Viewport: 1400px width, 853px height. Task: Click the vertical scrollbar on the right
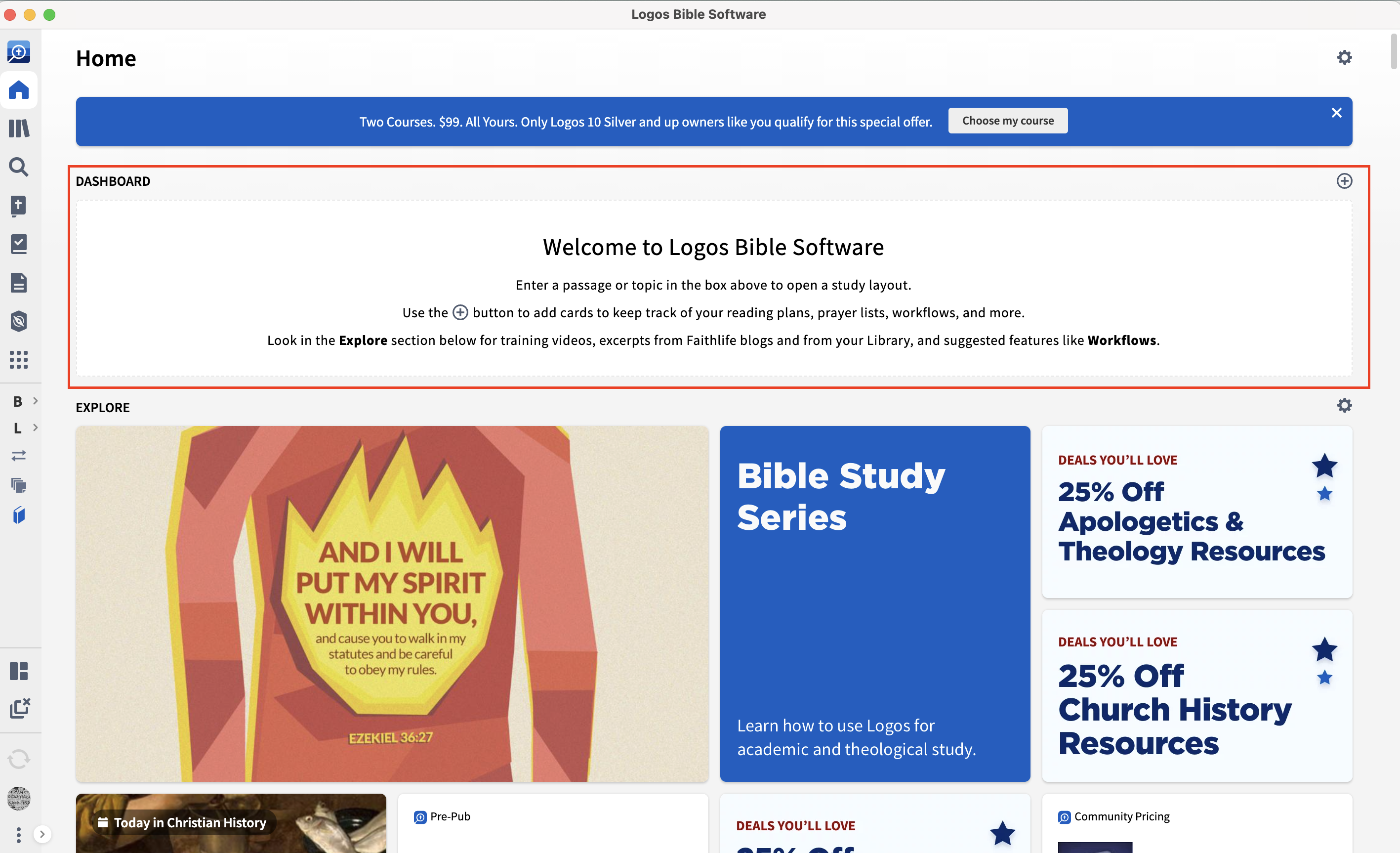pyautogui.click(x=1394, y=51)
